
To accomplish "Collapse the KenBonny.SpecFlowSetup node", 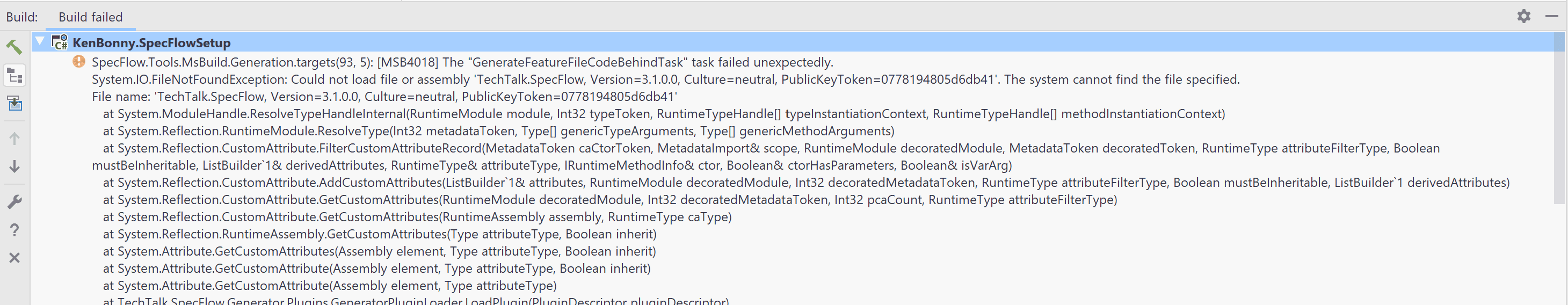I will [x=40, y=41].
